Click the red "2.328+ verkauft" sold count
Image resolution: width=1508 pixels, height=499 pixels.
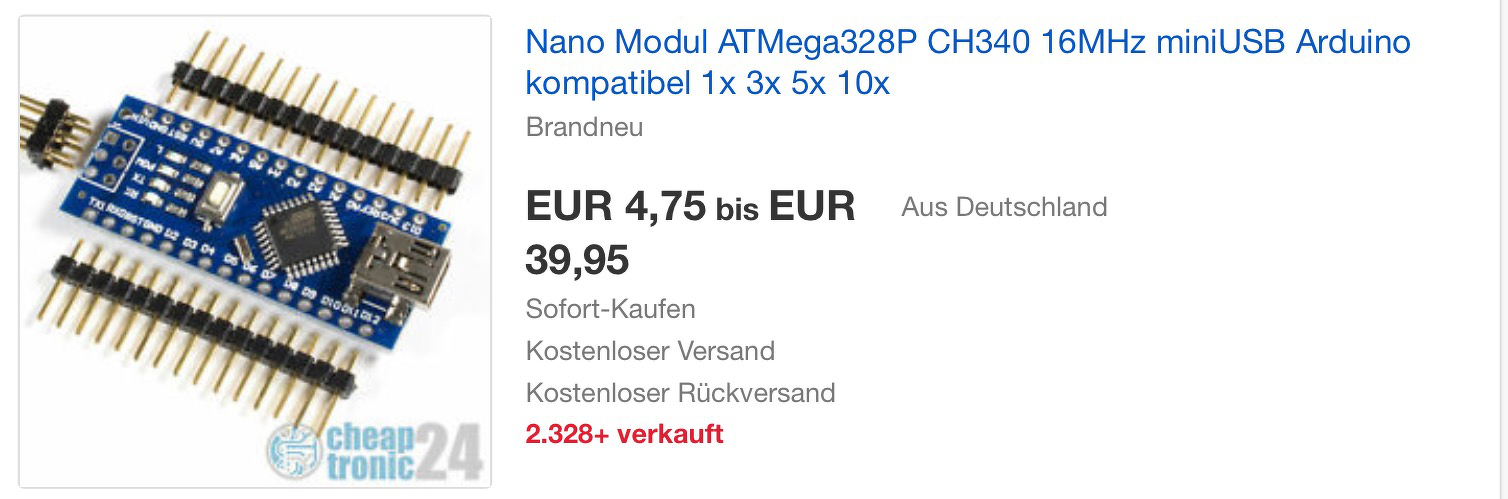624,435
